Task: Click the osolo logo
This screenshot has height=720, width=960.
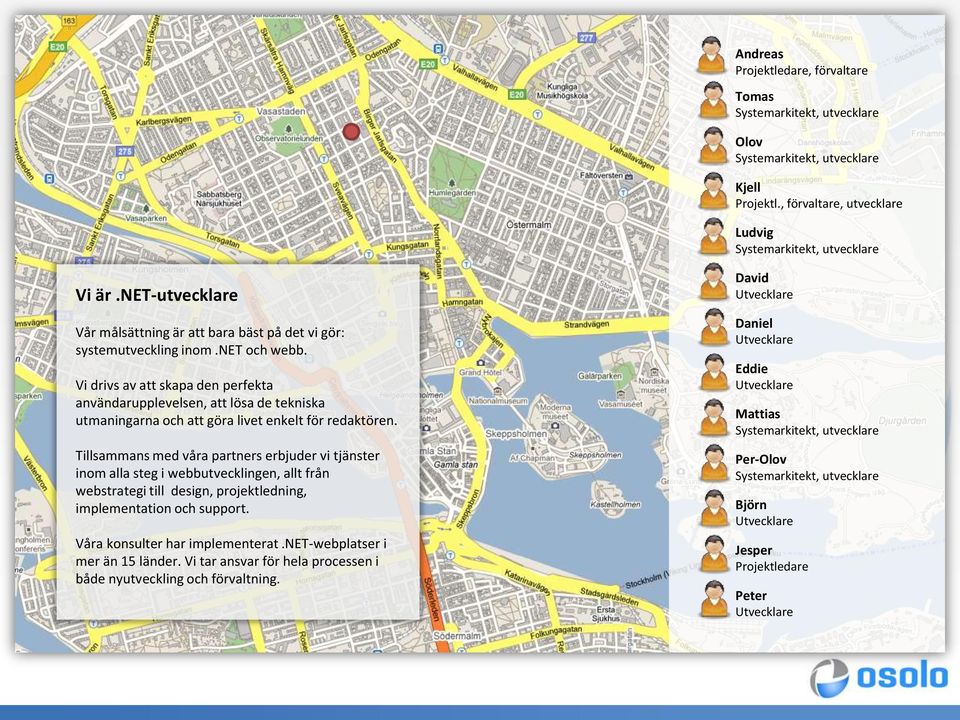Action: pyautogui.click(x=879, y=678)
